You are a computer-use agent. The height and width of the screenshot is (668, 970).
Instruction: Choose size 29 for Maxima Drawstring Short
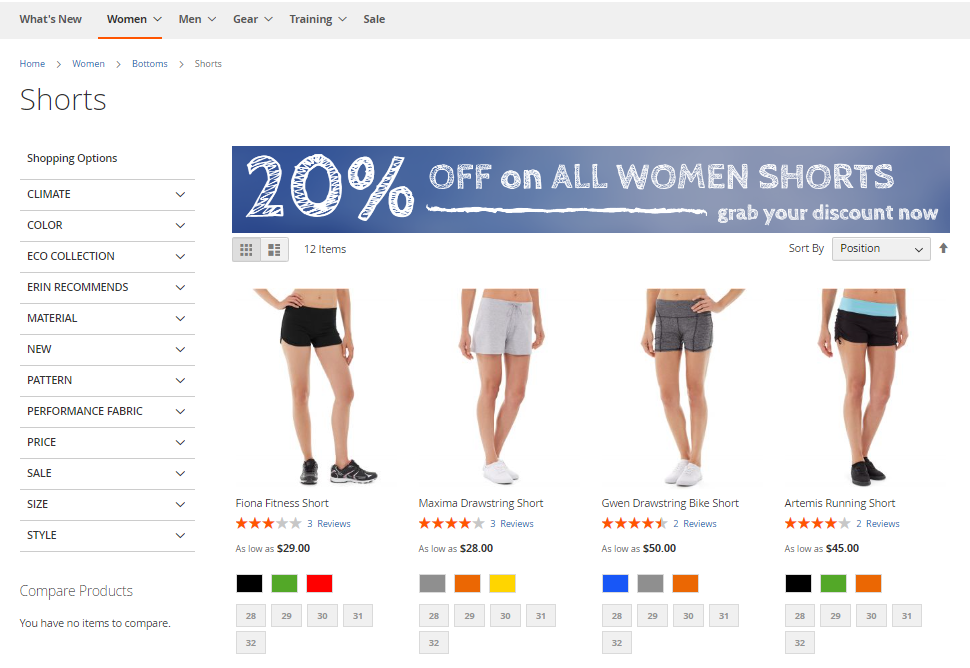click(x=470, y=615)
